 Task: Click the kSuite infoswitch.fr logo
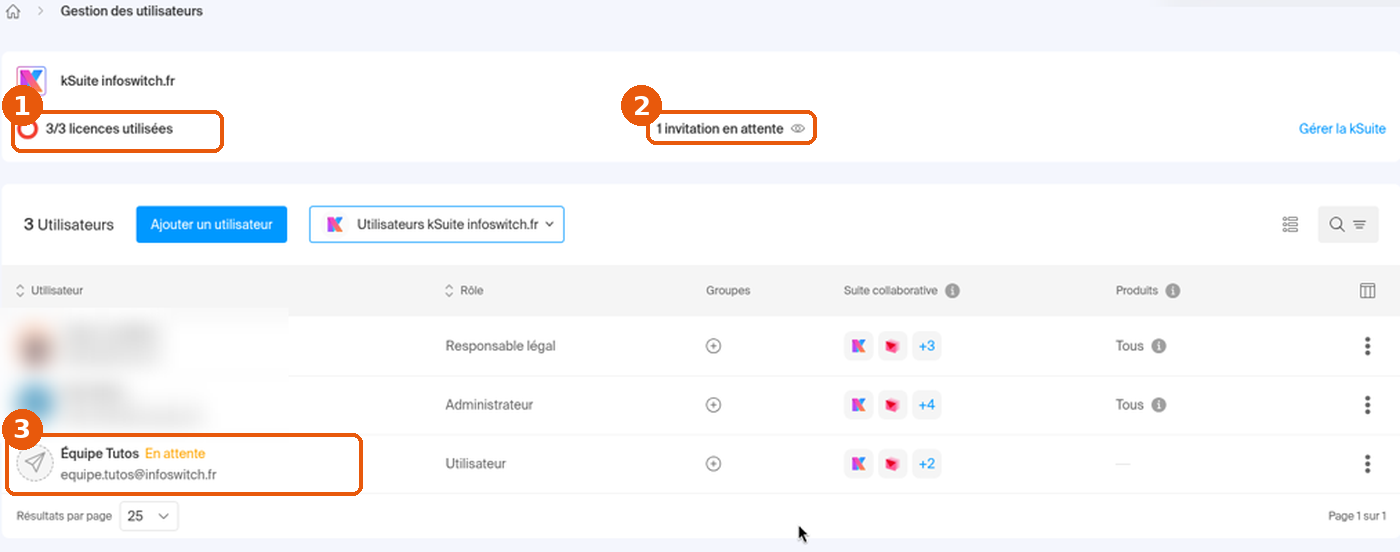pyautogui.click(x=31, y=80)
